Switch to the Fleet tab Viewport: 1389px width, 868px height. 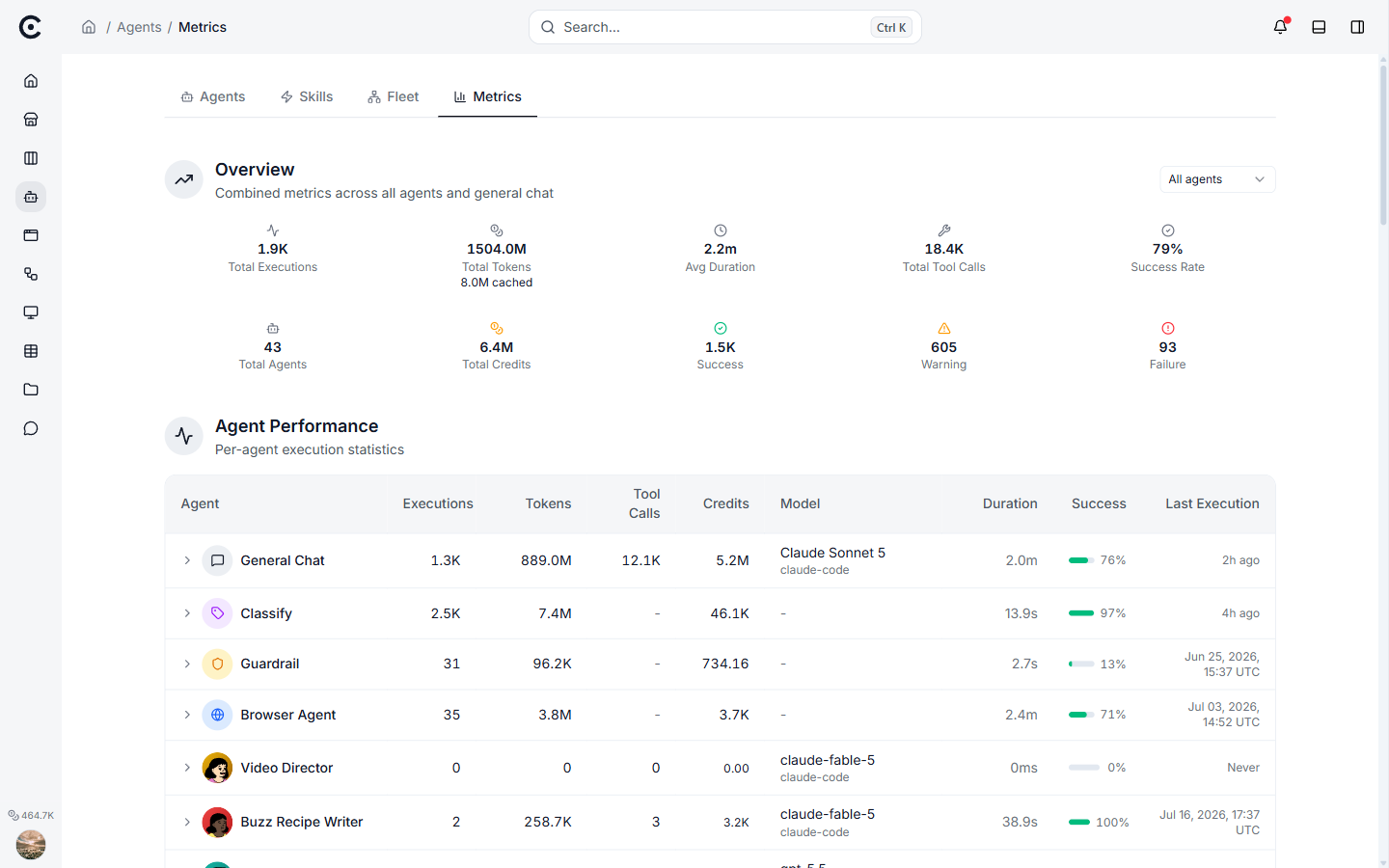pos(394,96)
